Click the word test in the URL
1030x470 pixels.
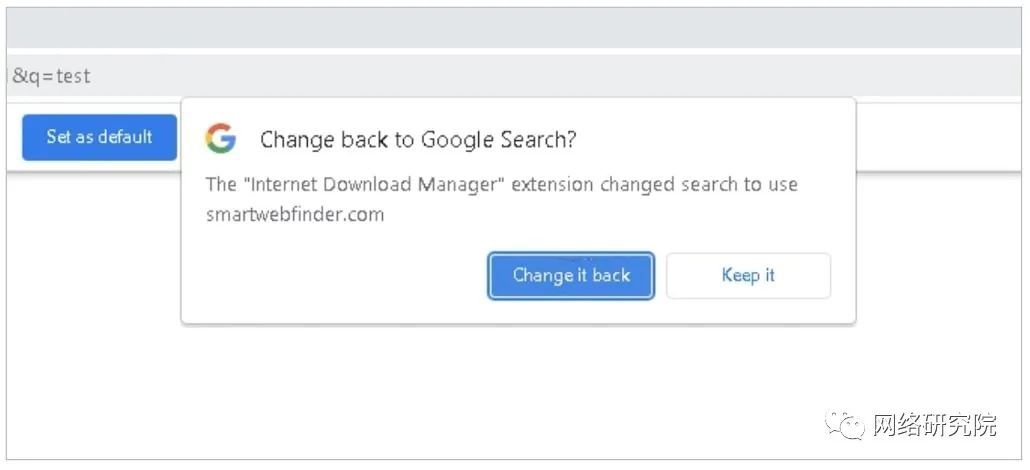73,76
